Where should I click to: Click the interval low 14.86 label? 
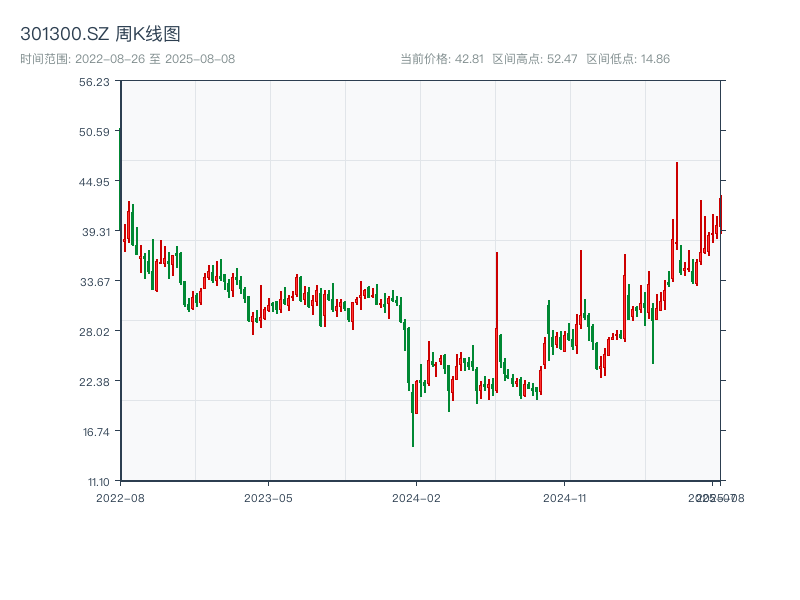628,59
